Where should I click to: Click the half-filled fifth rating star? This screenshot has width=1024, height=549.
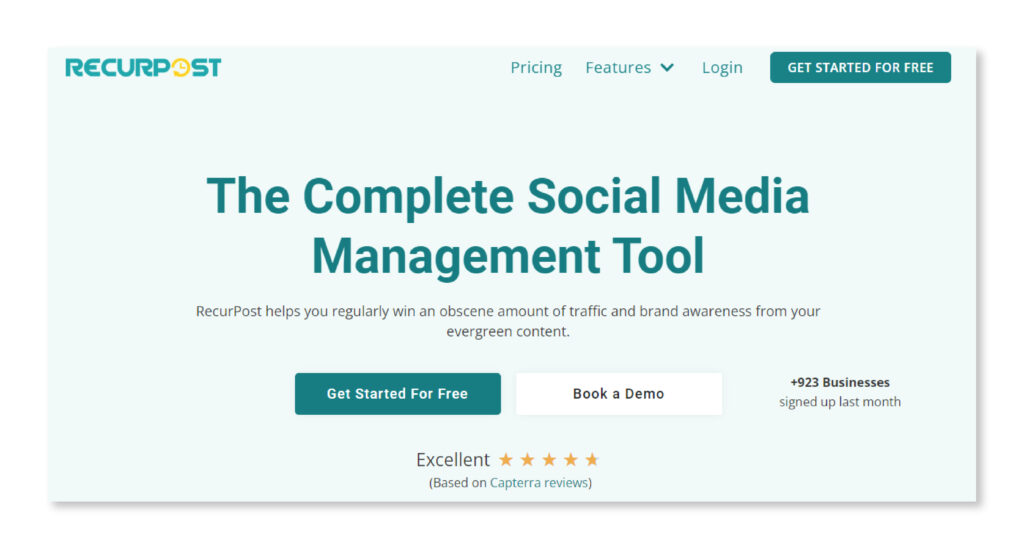[x=592, y=460]
